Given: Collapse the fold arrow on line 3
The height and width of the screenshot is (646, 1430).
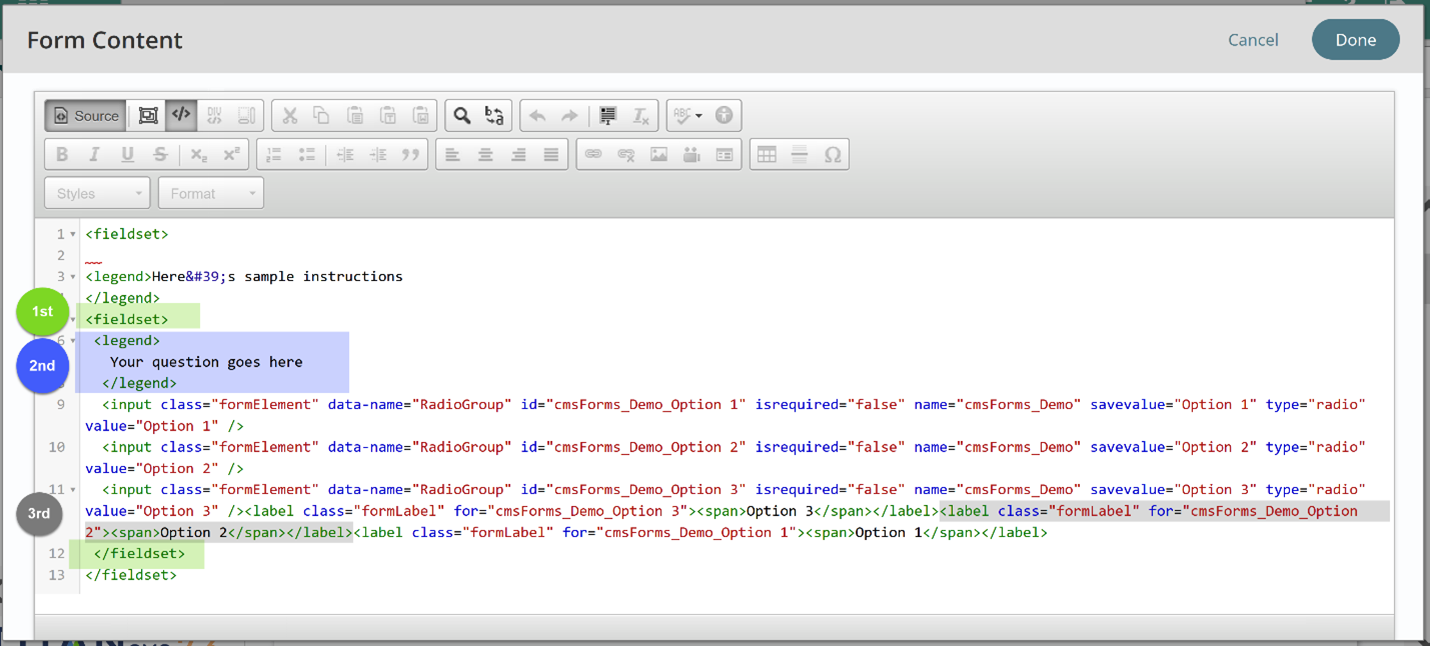Looking at the screenshot, I should click(73, 277).
